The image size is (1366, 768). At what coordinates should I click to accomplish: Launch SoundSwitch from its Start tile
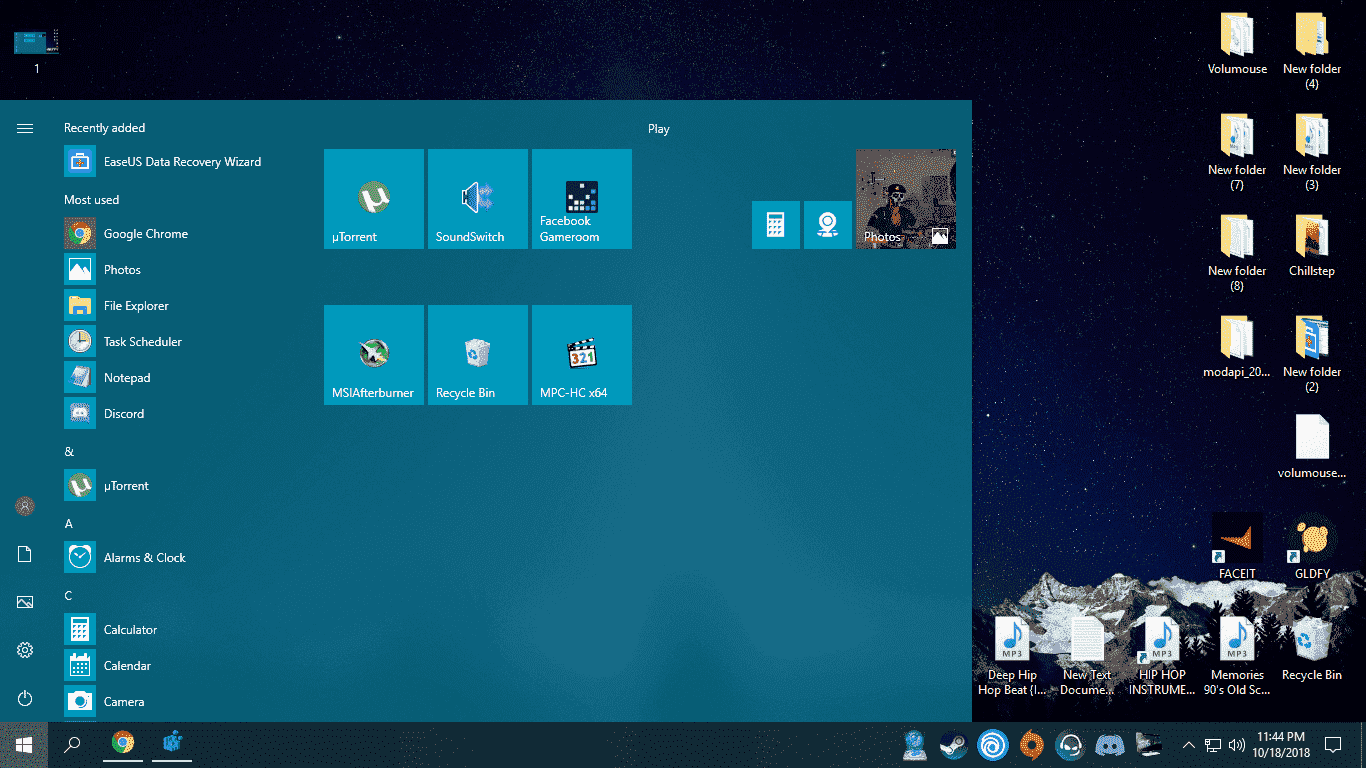pyautogui.click(x=477, y=198)
